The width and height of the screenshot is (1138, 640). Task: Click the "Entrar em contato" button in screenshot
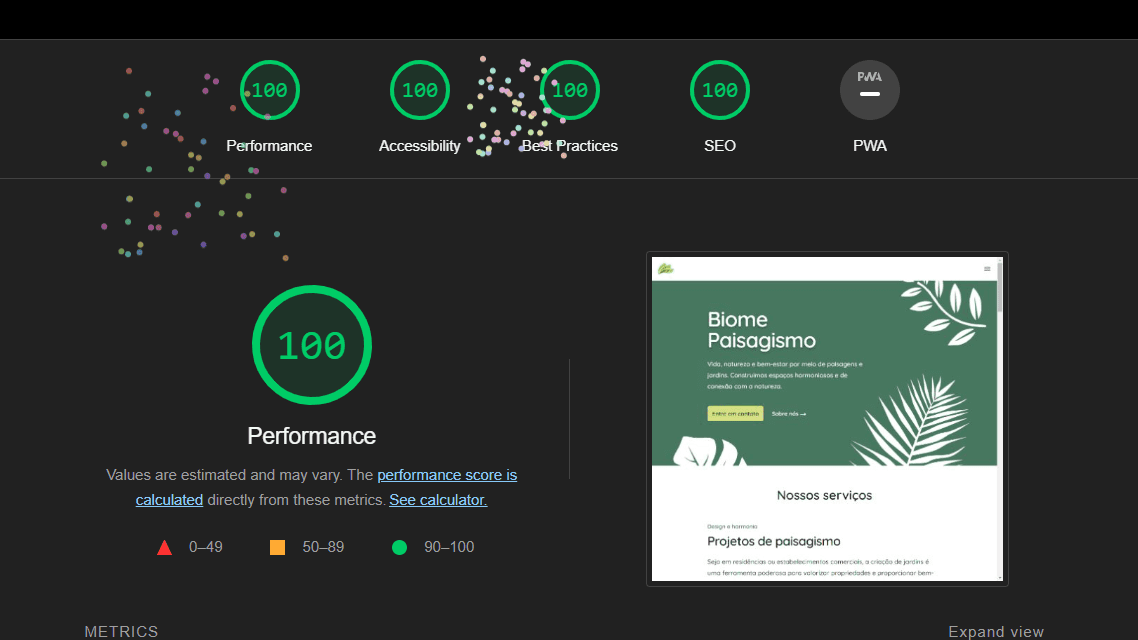[x=735, y=413]
